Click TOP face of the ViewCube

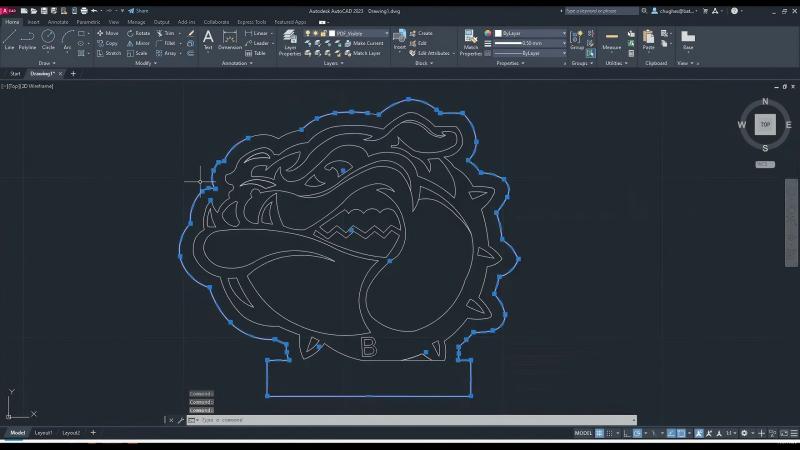point(765,124)
